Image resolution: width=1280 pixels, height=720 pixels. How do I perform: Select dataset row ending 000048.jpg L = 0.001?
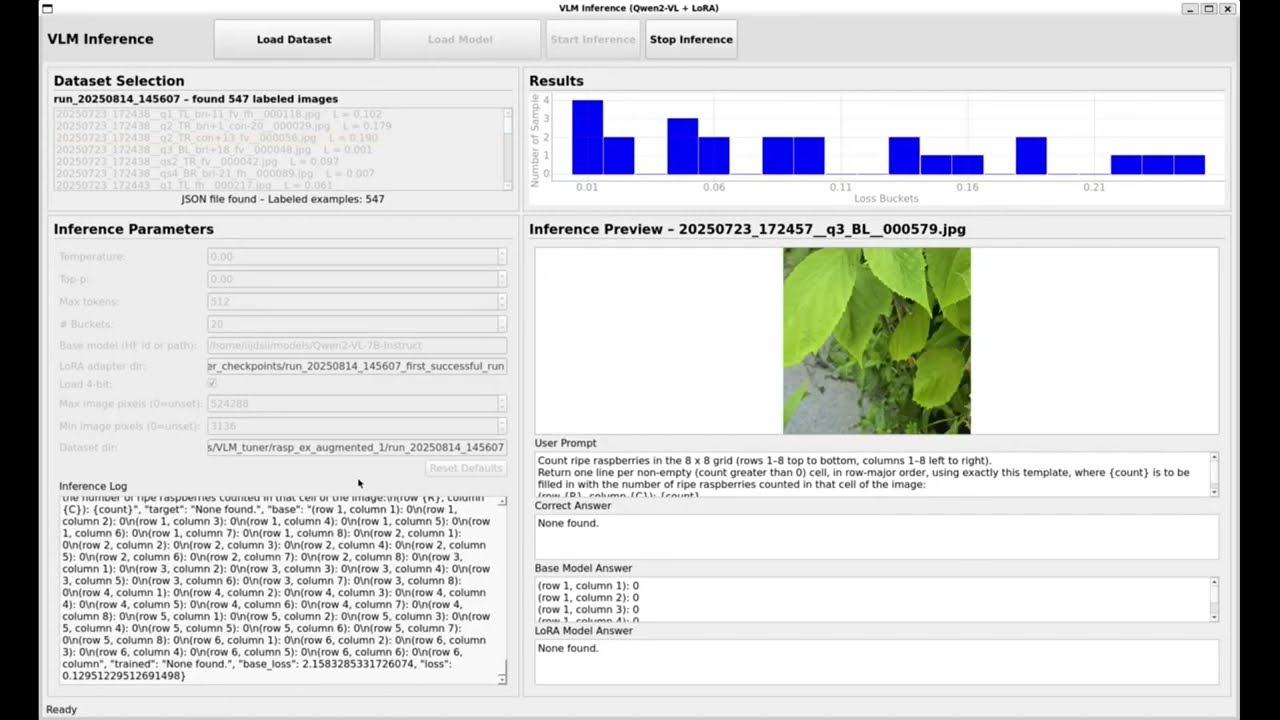[x=278, y=150]
